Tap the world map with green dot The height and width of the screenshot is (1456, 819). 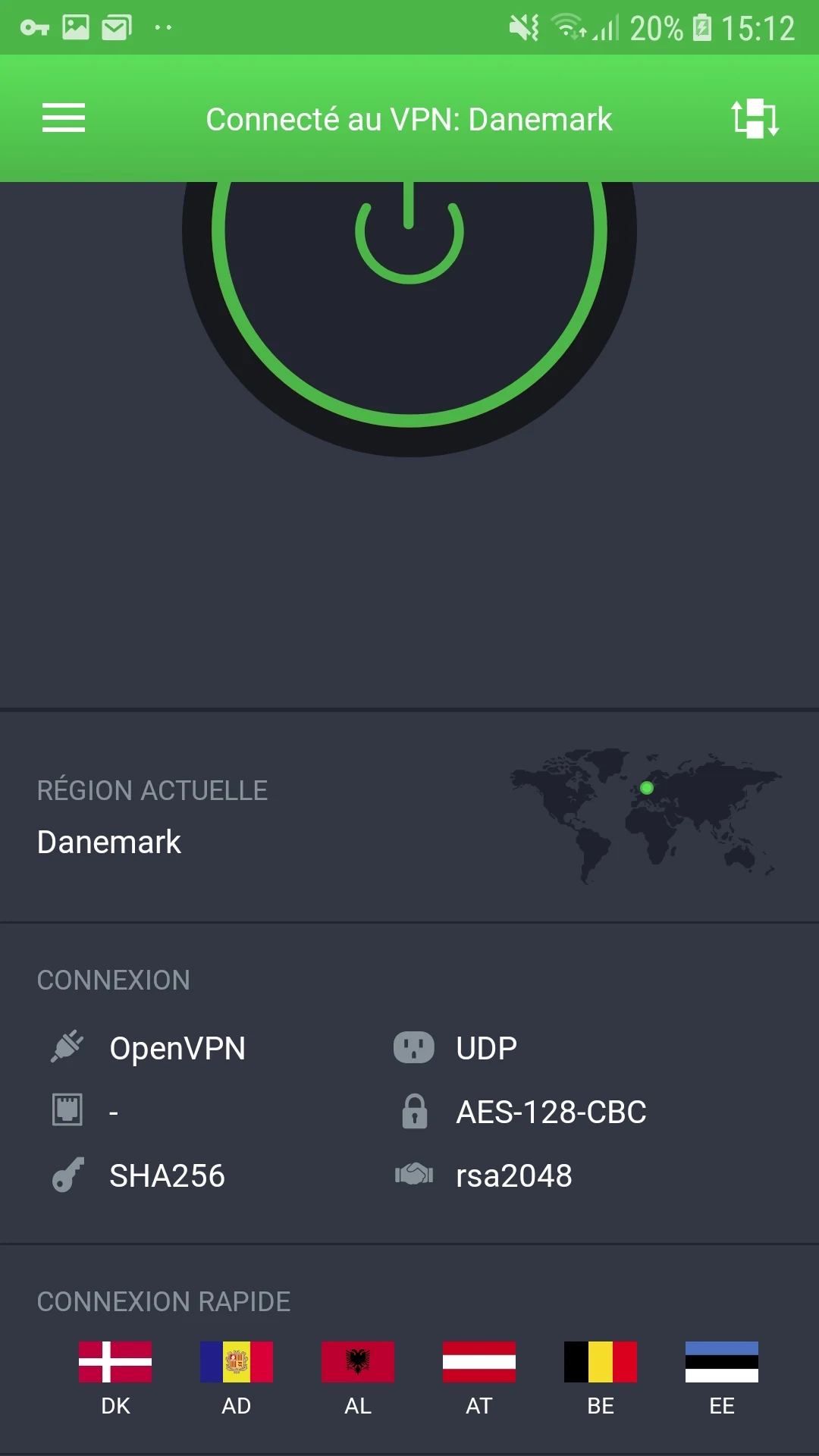[645, 817]
